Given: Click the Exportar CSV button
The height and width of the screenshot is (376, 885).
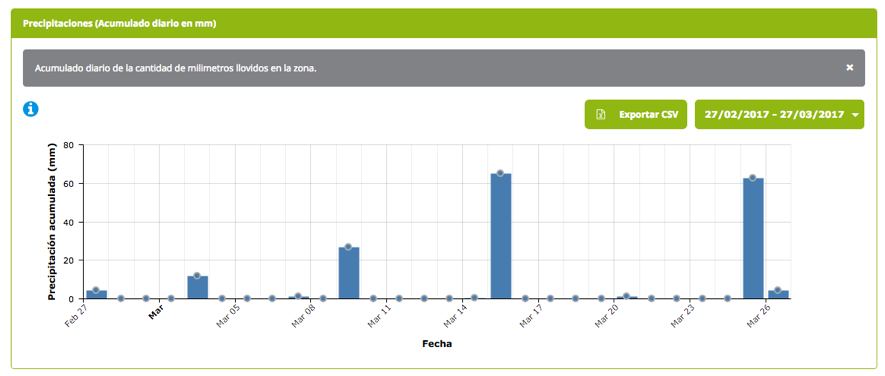Looking at the screenshot, I should [636, 115].
